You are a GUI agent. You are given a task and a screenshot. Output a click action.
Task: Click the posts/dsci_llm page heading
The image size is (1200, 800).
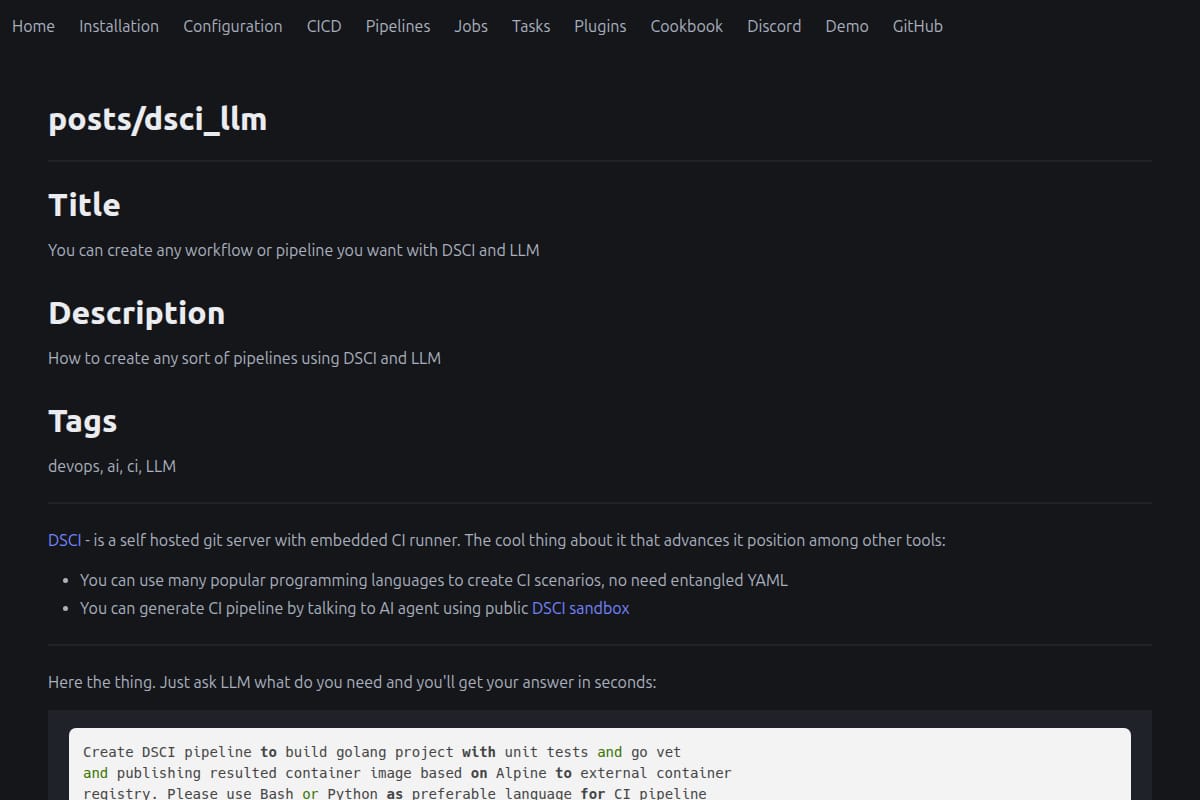pos(158,120)
